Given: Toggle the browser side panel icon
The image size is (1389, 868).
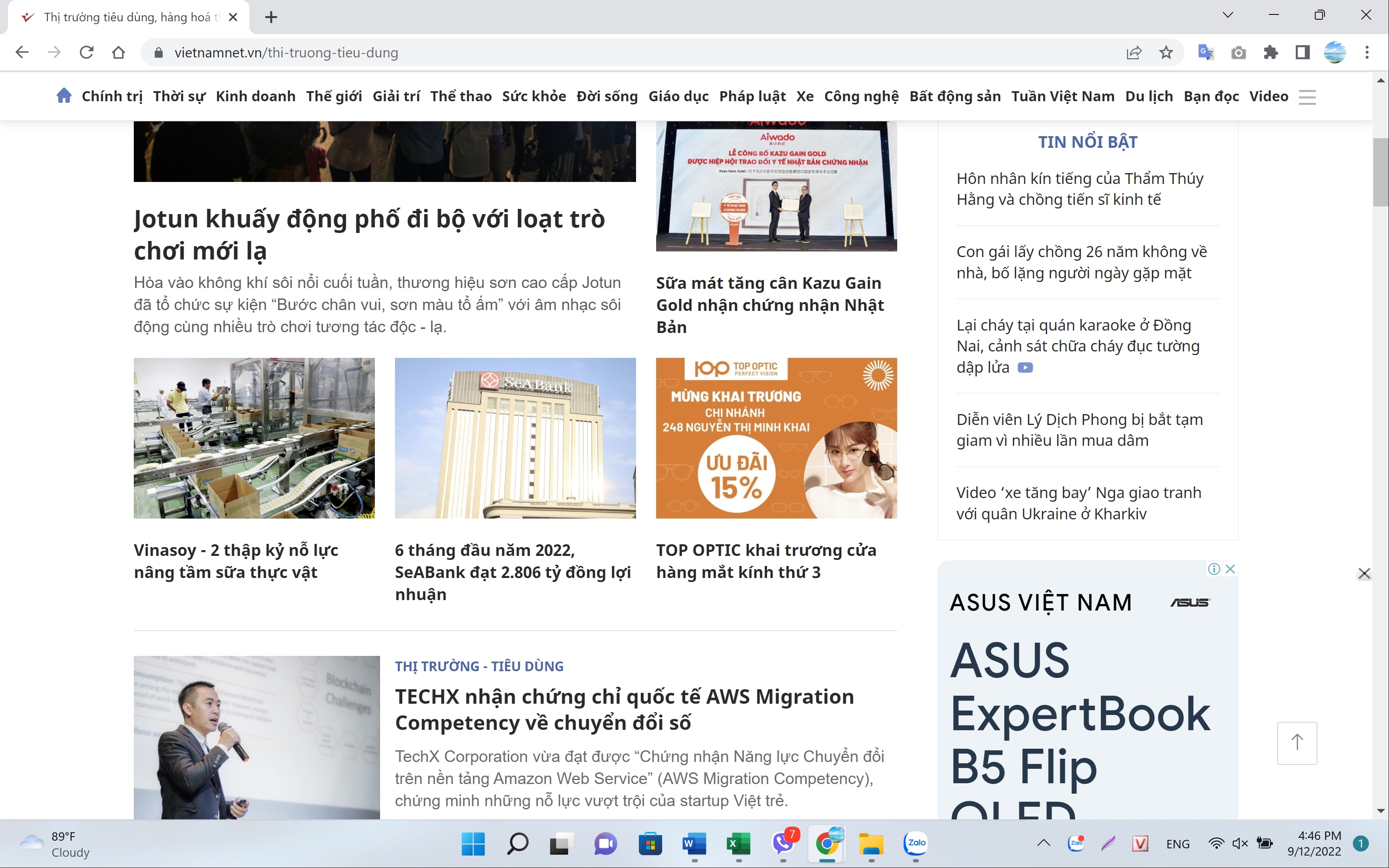Looking at the screenshot, I should pos(1302,53).
